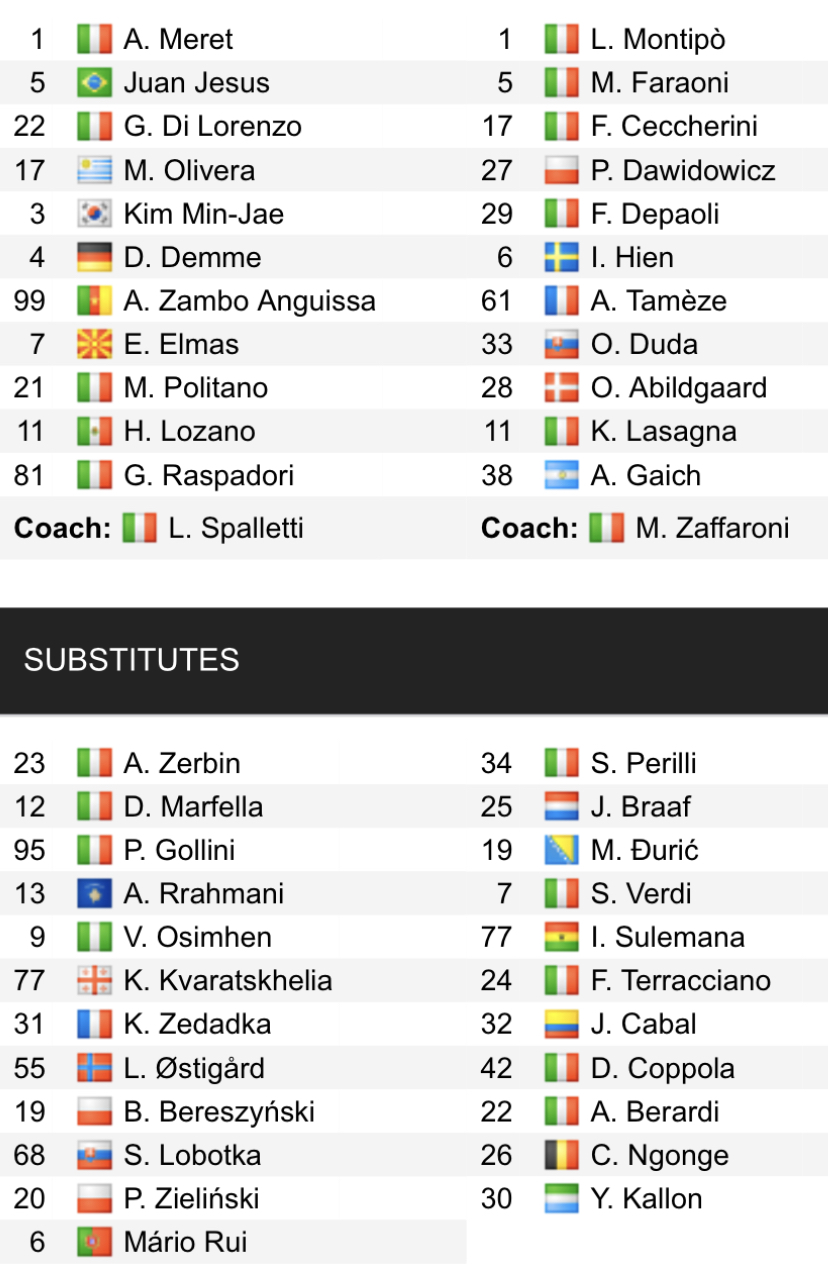
Task: Click the North Macedonia flag beside E. Elmas
Action: coord(94,345)
